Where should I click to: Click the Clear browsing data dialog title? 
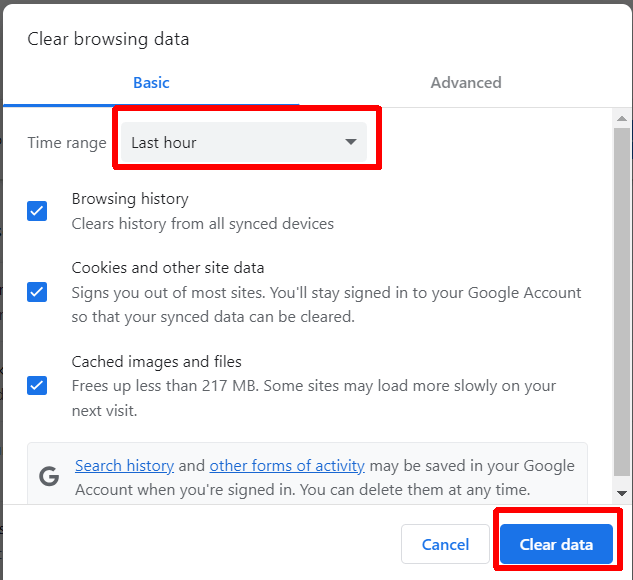pyautogui.click(x=108, y=40)
